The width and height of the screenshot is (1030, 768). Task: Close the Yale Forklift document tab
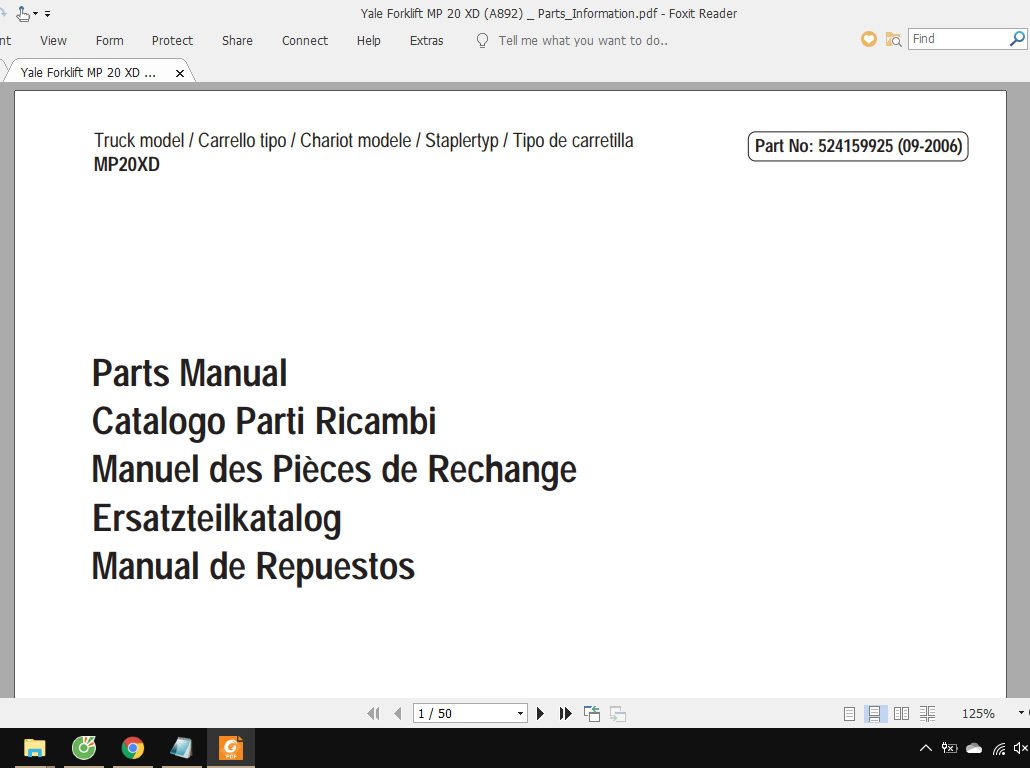[179, 74]
